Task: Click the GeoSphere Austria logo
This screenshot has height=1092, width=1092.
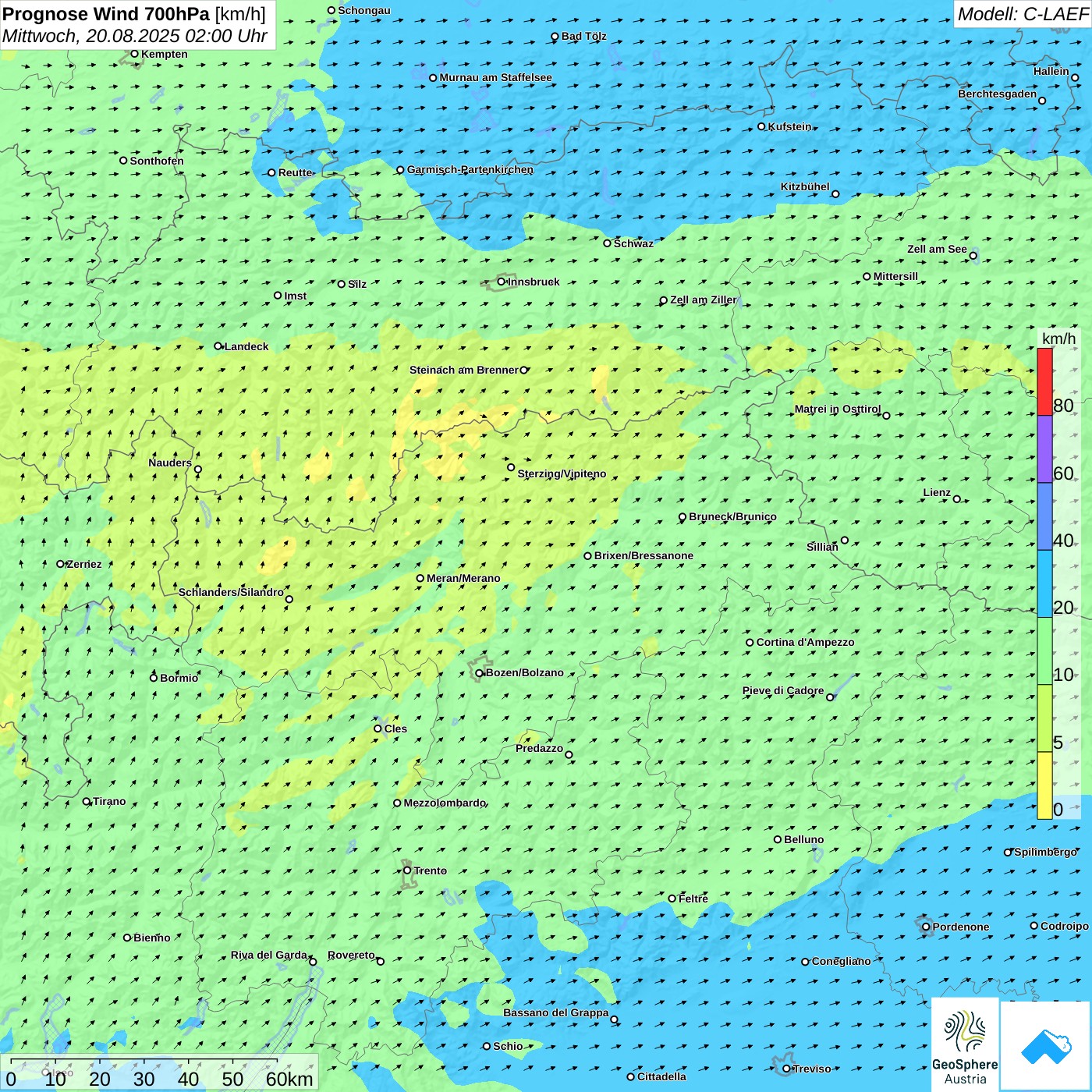Action: (965, 1044)
